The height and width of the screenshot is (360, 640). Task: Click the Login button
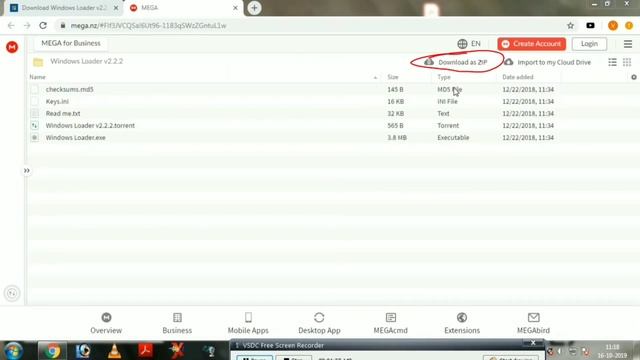pyautogui.click(x=589, y=44)
